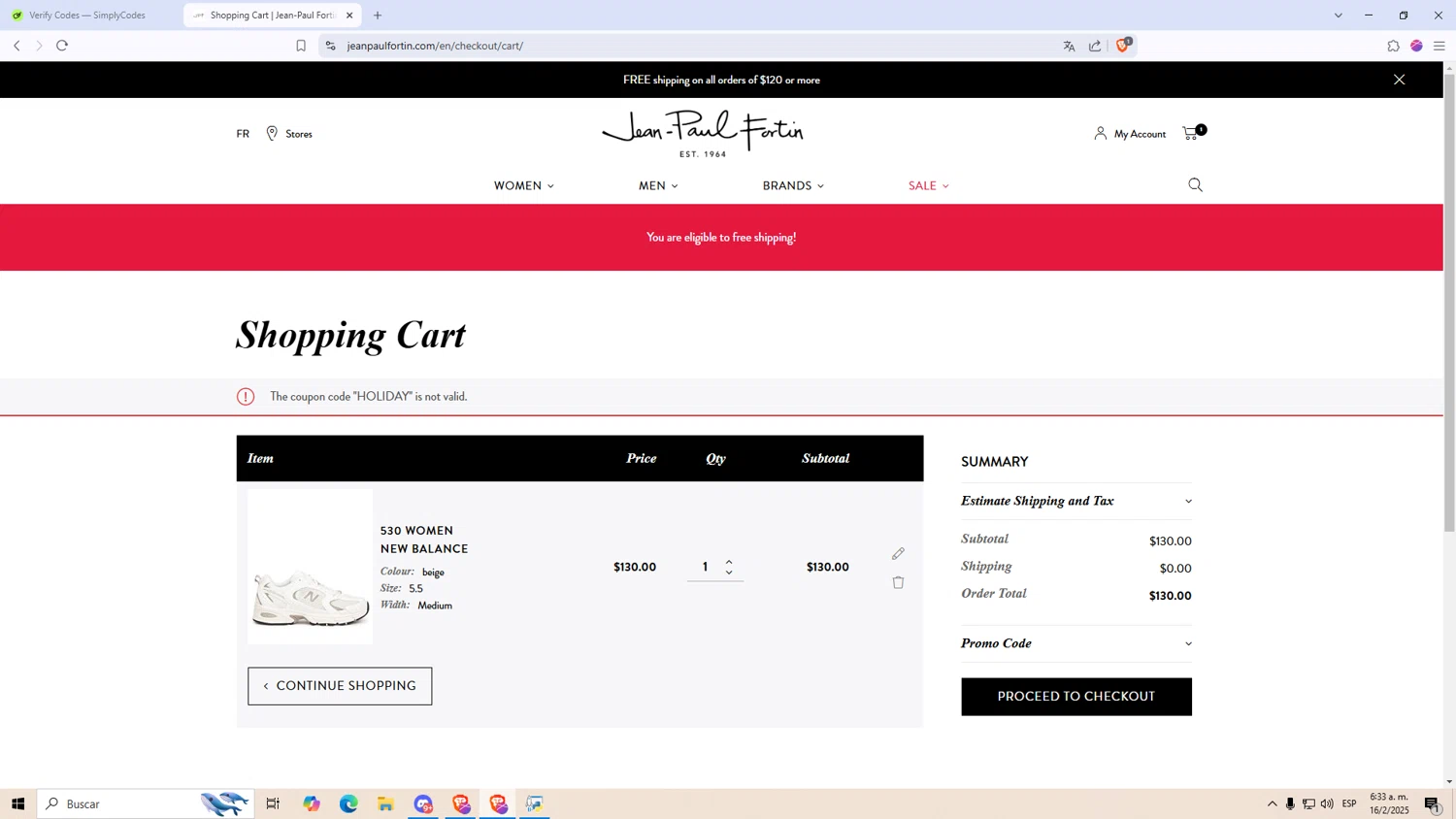Open Brave Shields icon
Image resolution: width=1456 pixels, height=819 pixels.
tap(1123, 45)
